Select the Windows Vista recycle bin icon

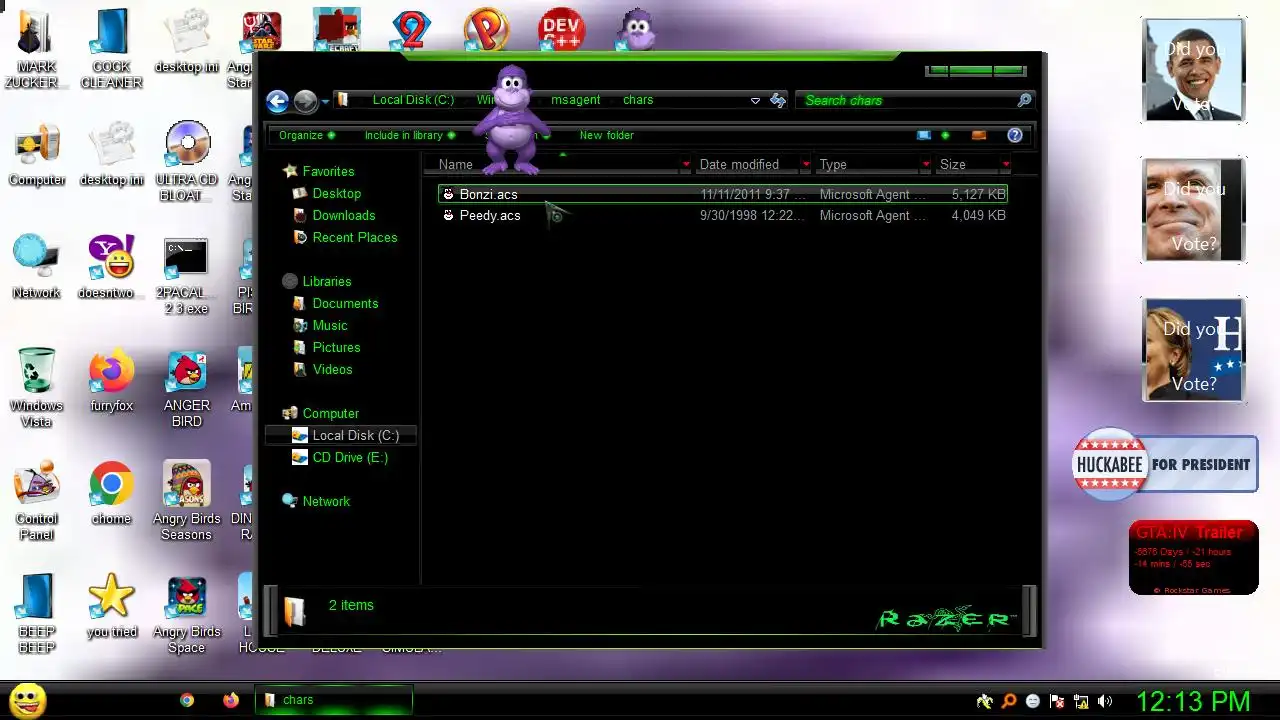tap(37, 388)
